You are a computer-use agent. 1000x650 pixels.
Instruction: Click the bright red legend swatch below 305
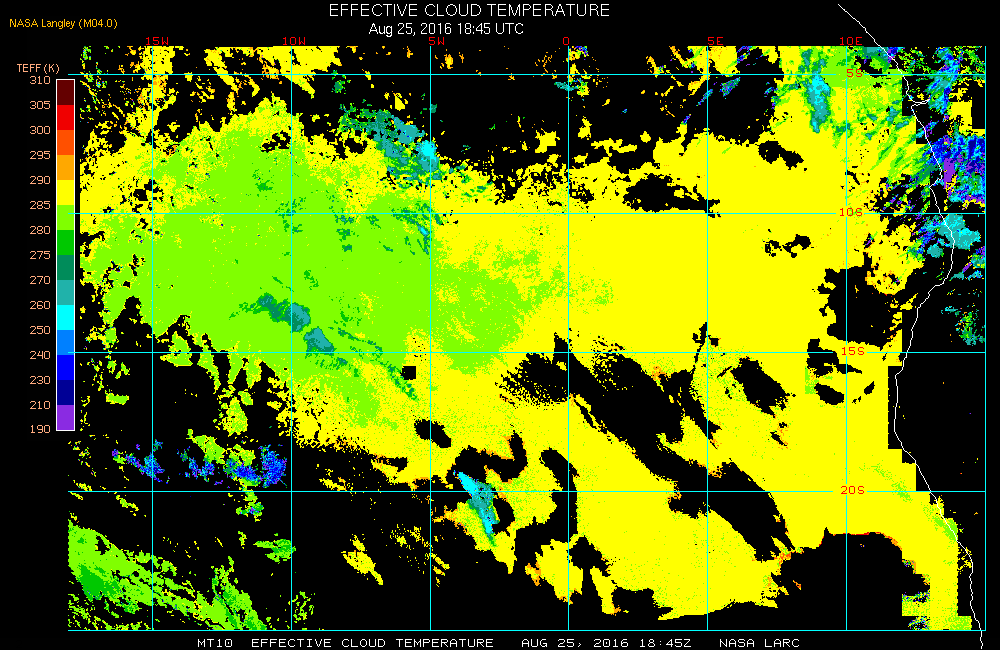click(66, 117)
